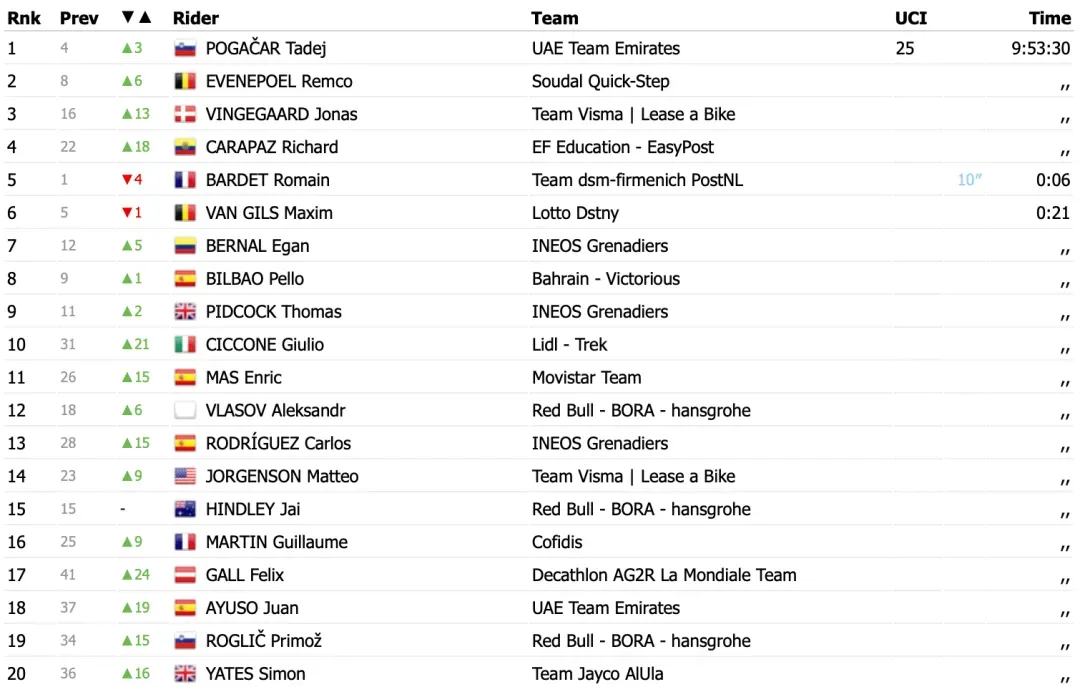
Task: Open rider page for ROGLIČ Primož
Action: [x=264, y=642]
